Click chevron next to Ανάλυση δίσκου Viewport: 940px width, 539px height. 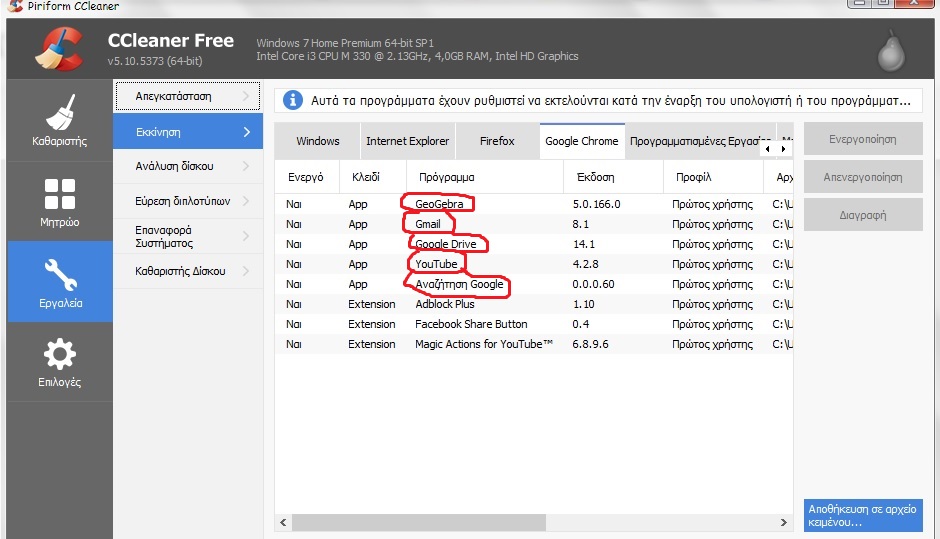coord(246,166)
